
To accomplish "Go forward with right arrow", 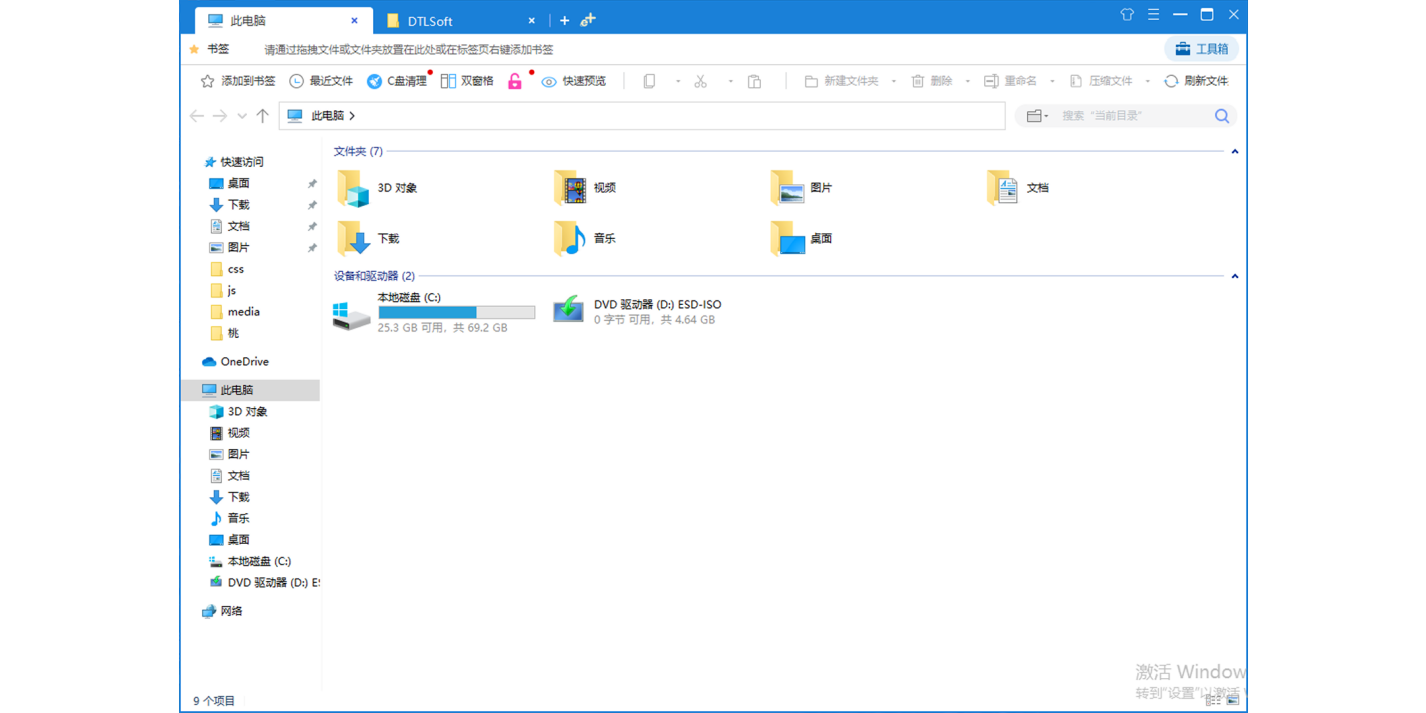I will tap(220, 116).
